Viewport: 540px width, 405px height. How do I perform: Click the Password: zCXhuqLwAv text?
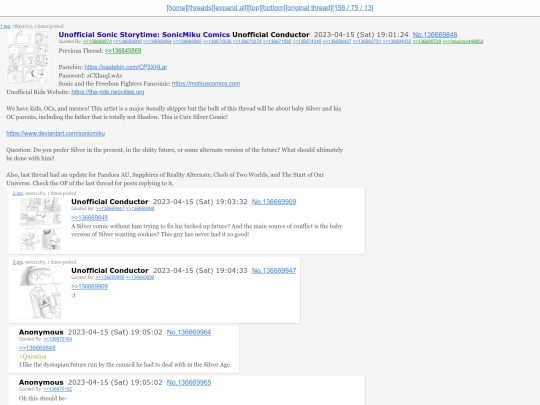click(x=91, y=75)
